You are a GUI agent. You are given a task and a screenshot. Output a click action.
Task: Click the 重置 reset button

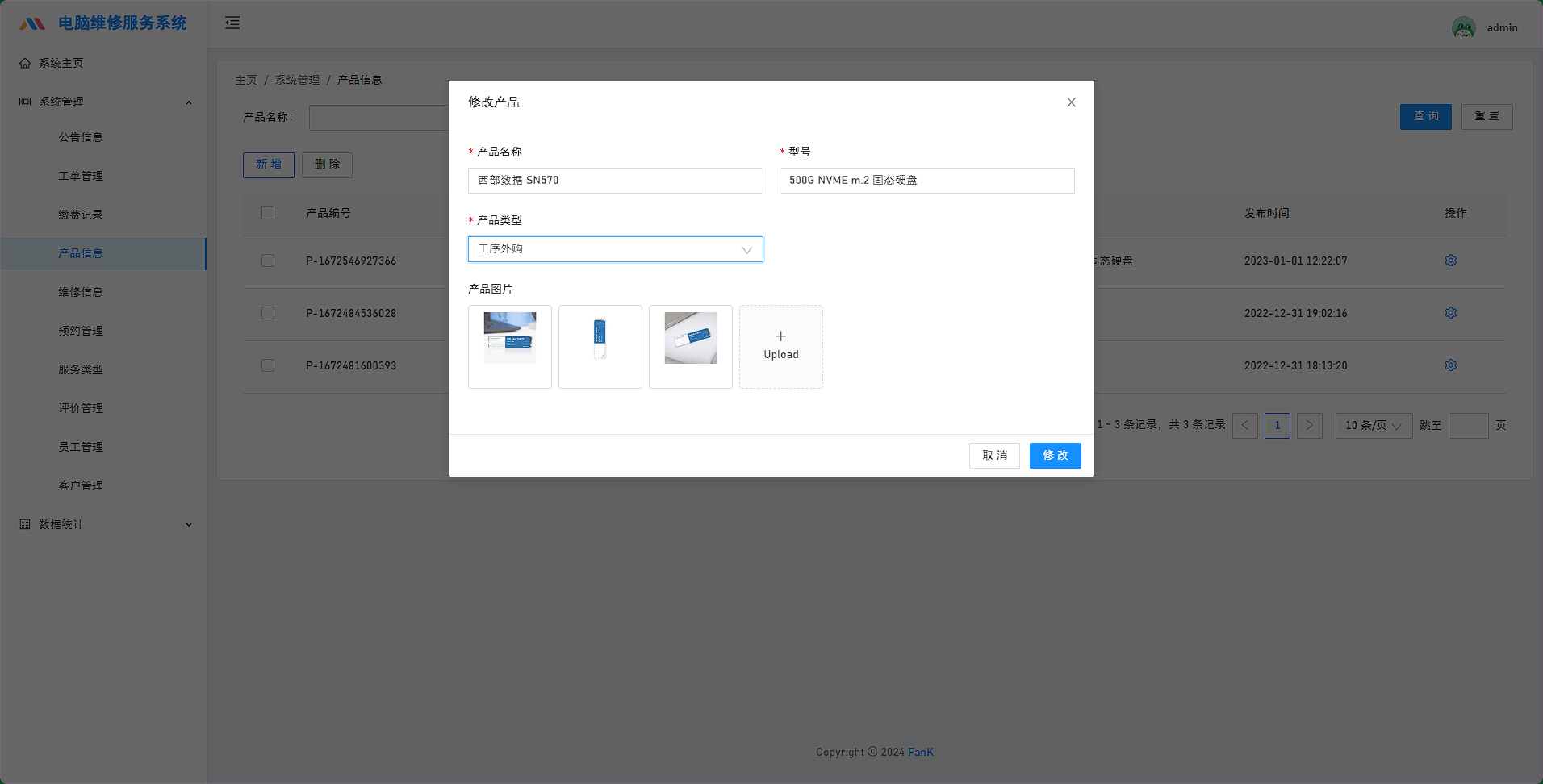[x=1487, y=116]
